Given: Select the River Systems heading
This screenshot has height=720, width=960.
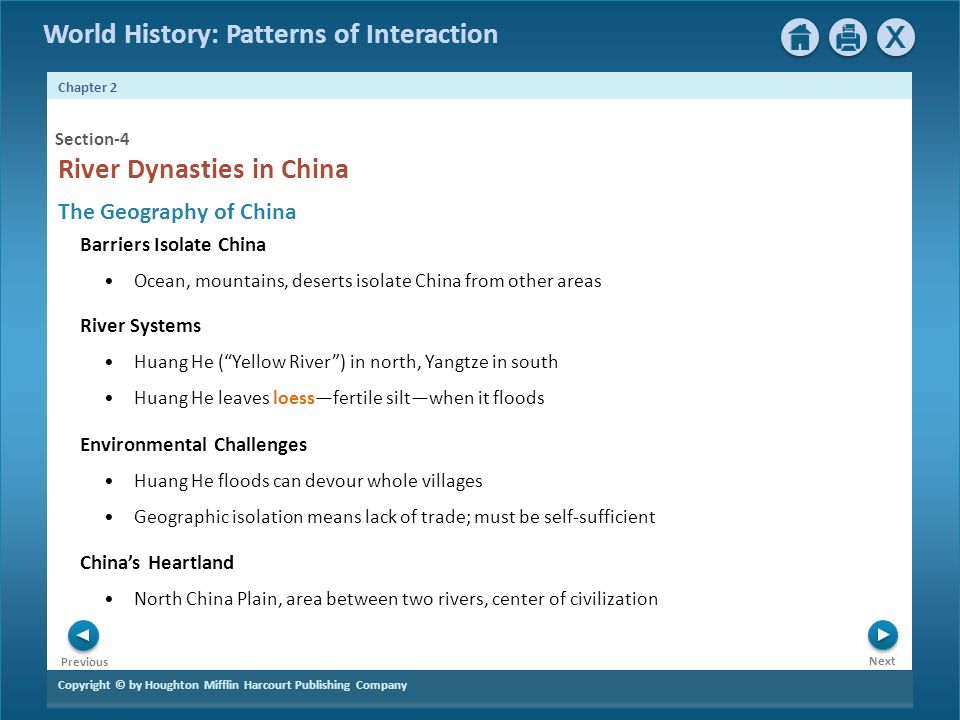Looking at the screenshot, I should (x=140, y=326).
